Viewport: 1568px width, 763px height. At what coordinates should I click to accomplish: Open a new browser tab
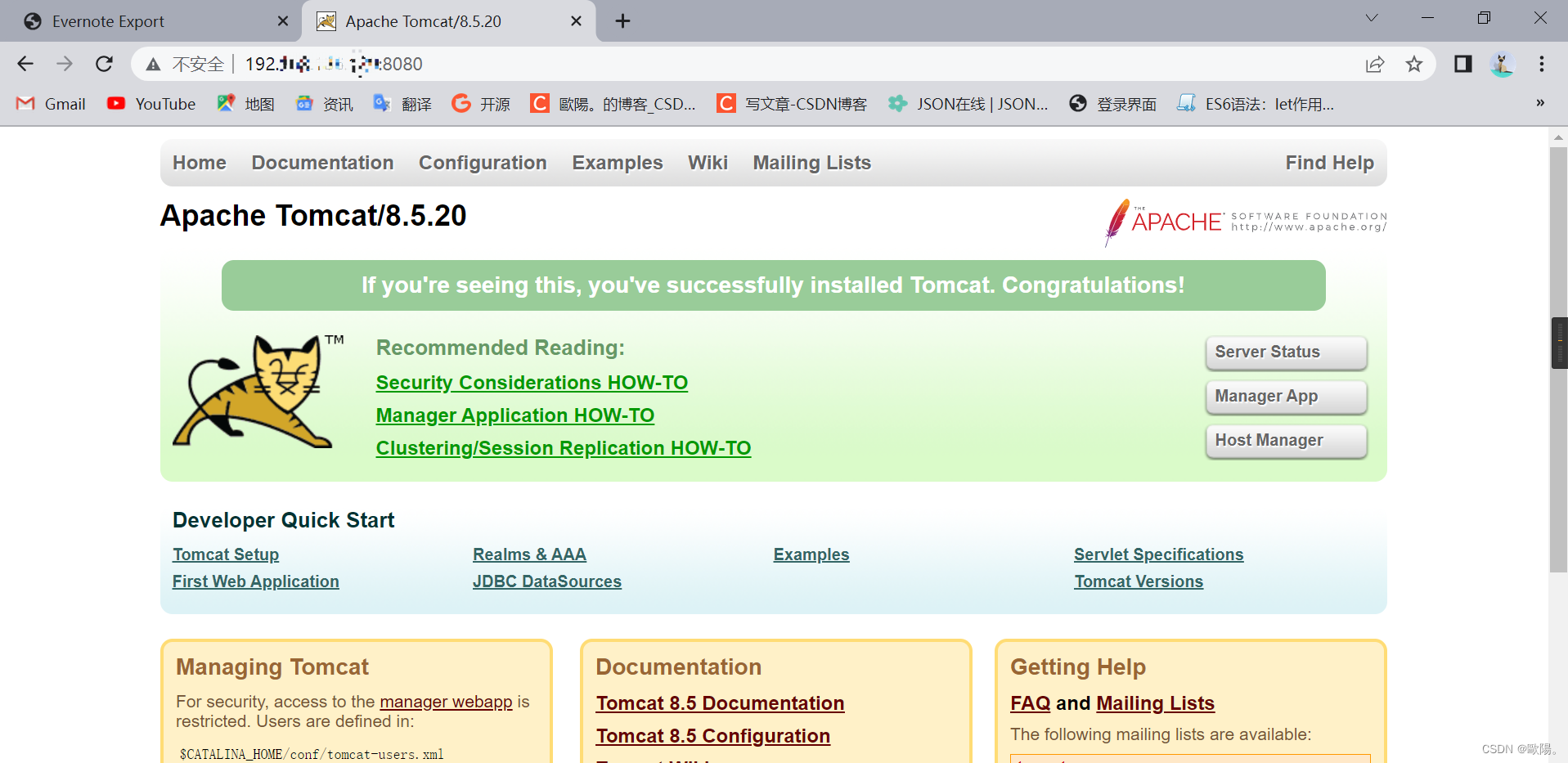tap(622, 21)
